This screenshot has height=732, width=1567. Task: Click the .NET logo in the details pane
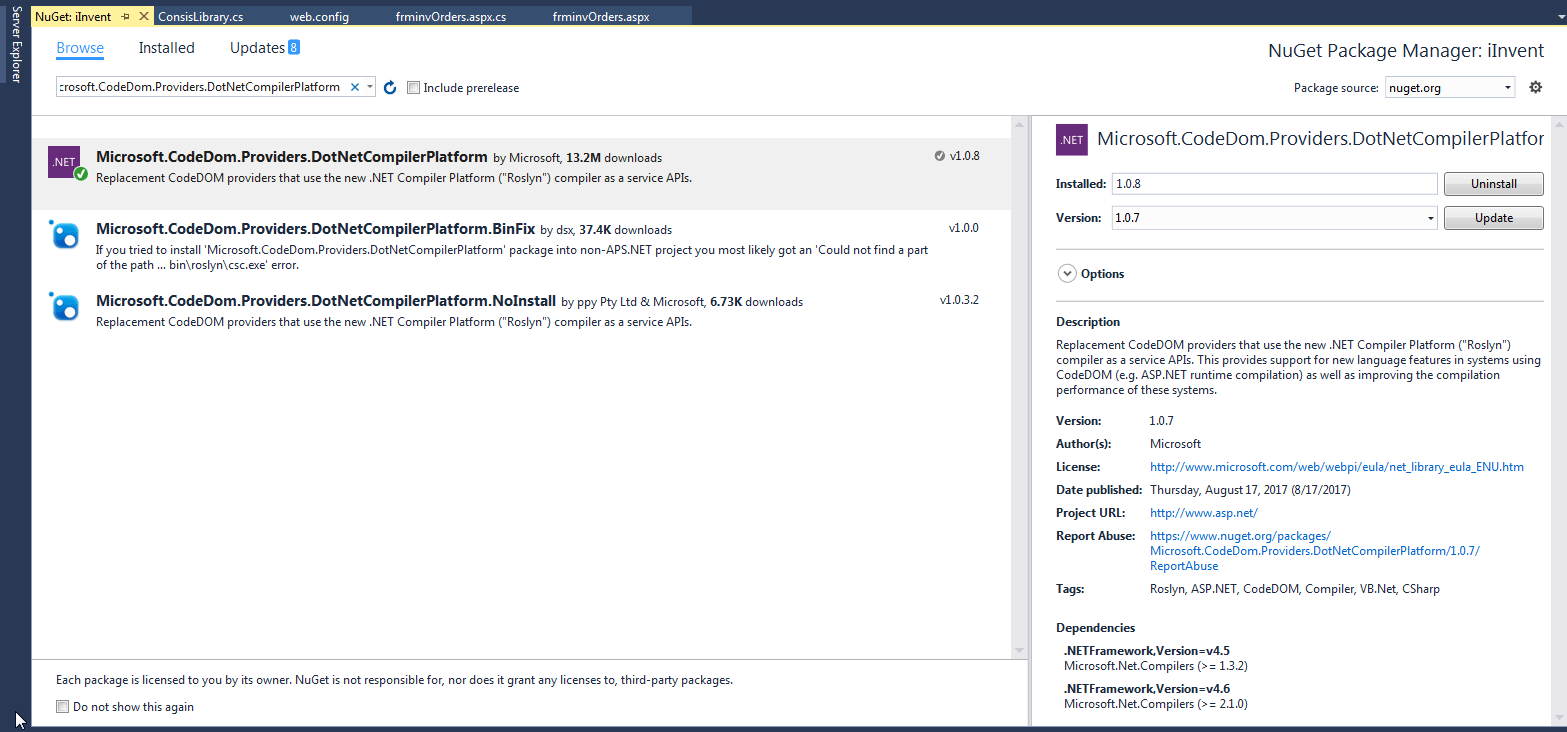(x=1072, y=140)
